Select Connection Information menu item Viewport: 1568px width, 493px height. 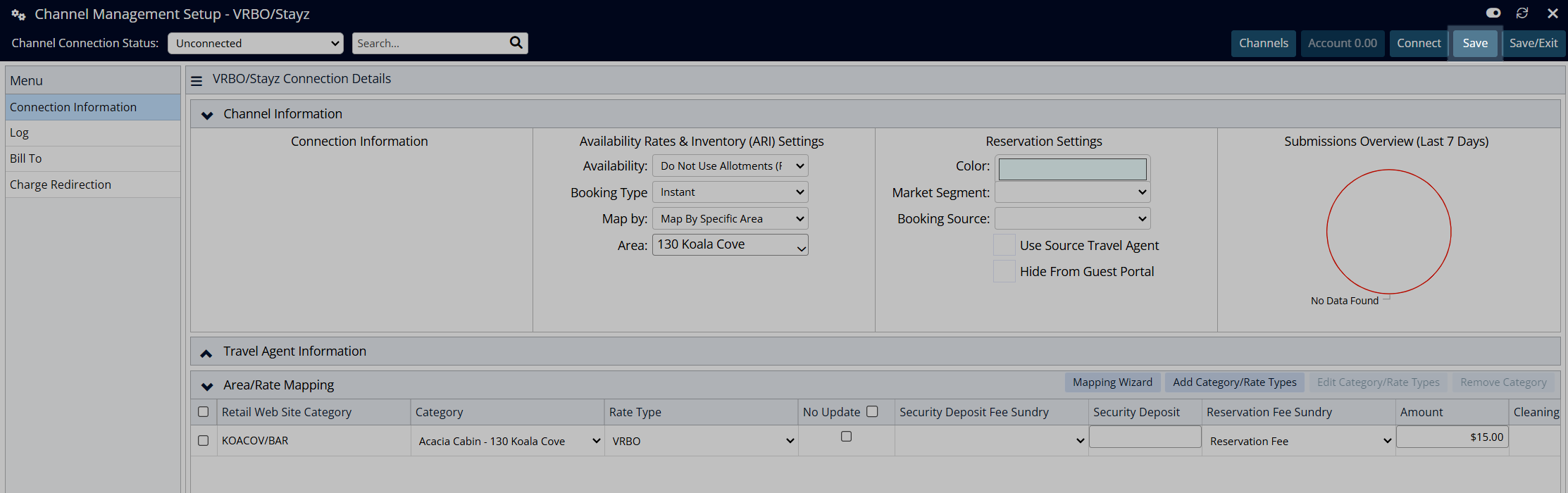pyautogui.click(x=93, y=107)
